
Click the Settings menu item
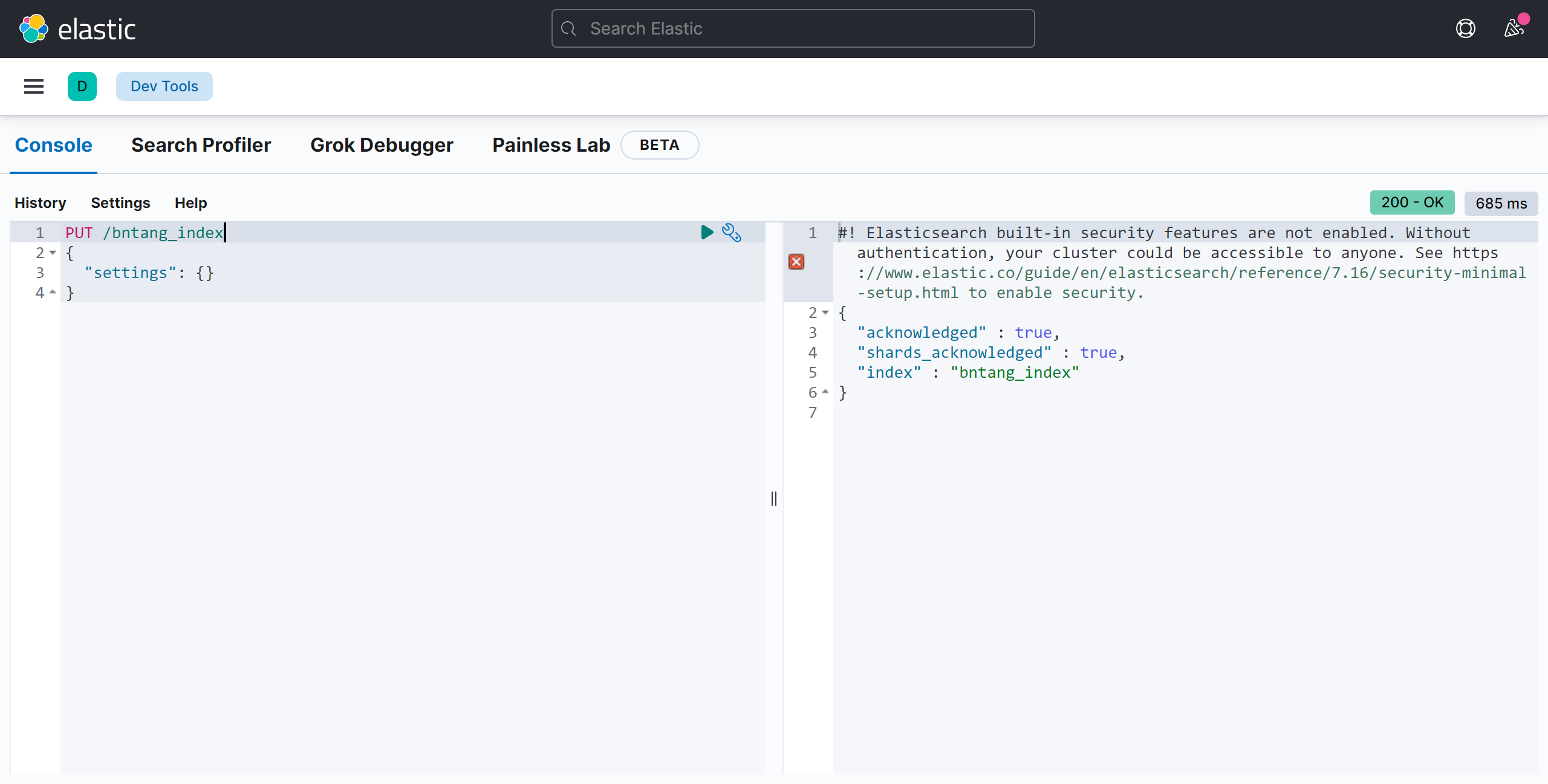pyautogui.click(x=120, y=202)
